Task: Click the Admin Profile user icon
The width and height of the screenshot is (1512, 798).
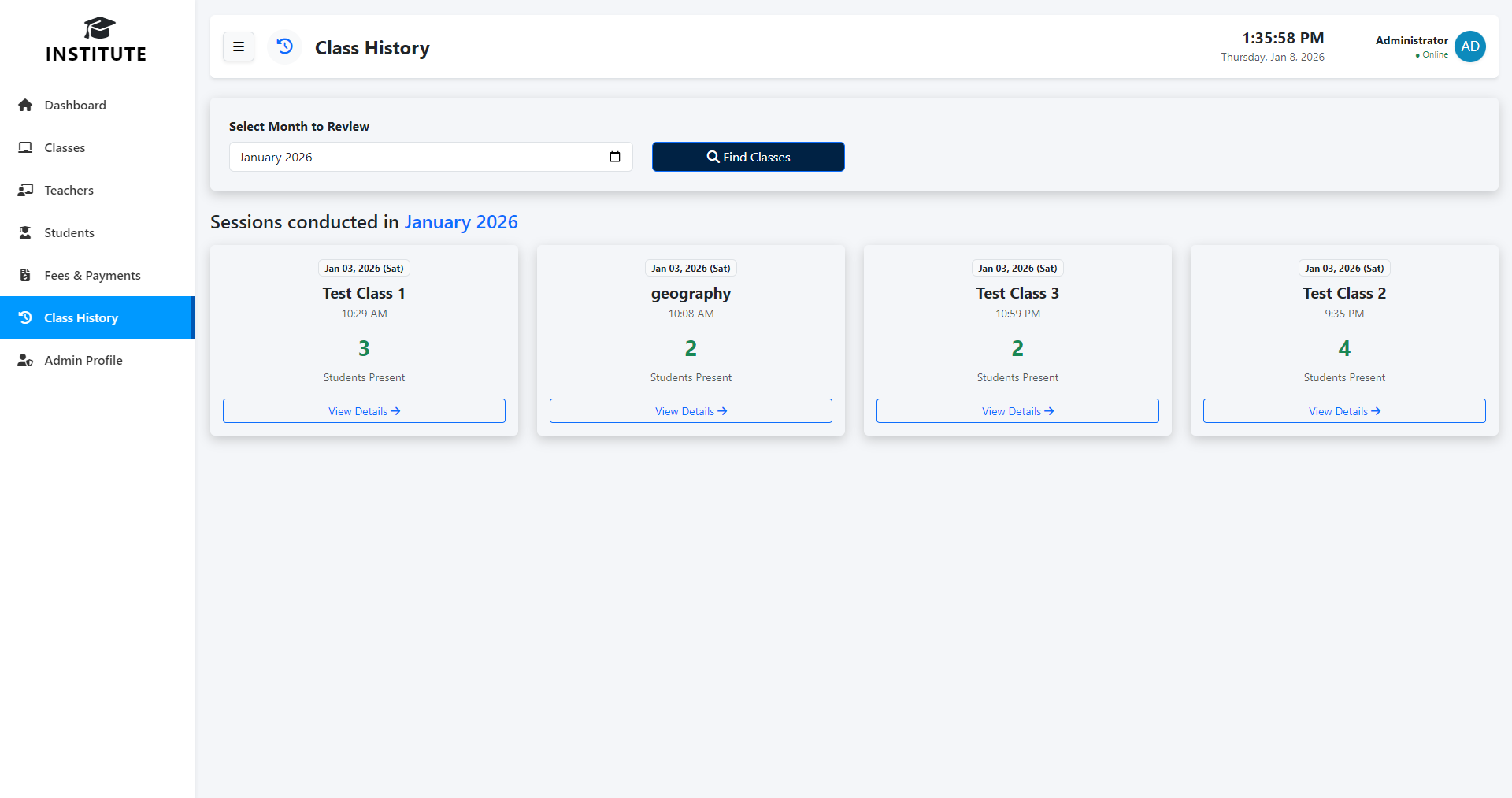Action: pos(25,361)
